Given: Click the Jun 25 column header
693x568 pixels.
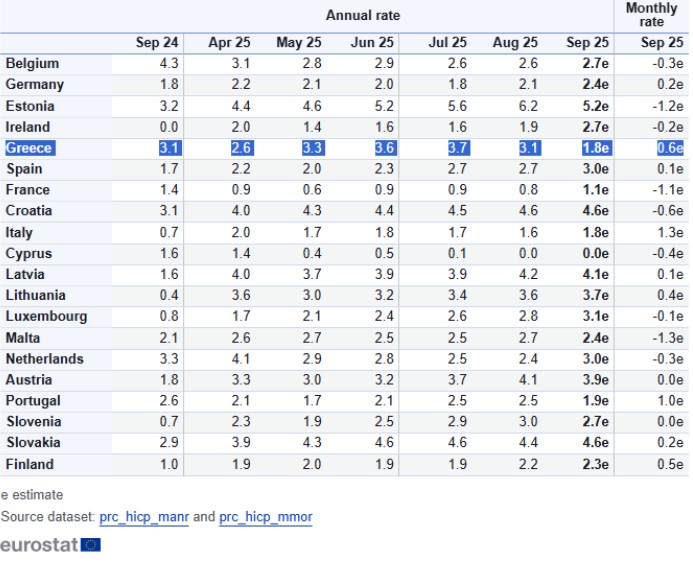Looking at the screenshot, I should coord(372,42).
